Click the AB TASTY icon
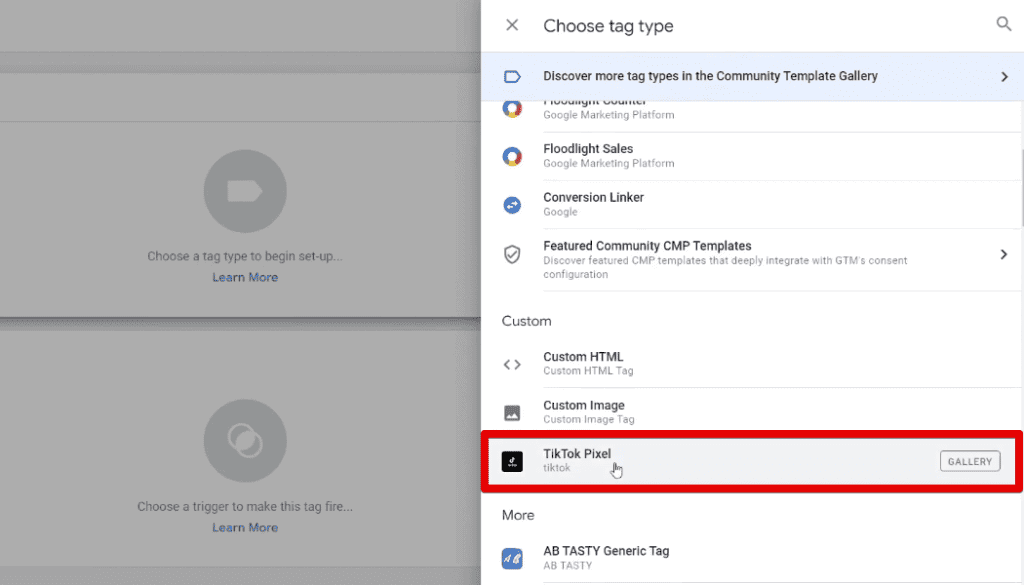Screen dimensions: 1024x585 512,558
